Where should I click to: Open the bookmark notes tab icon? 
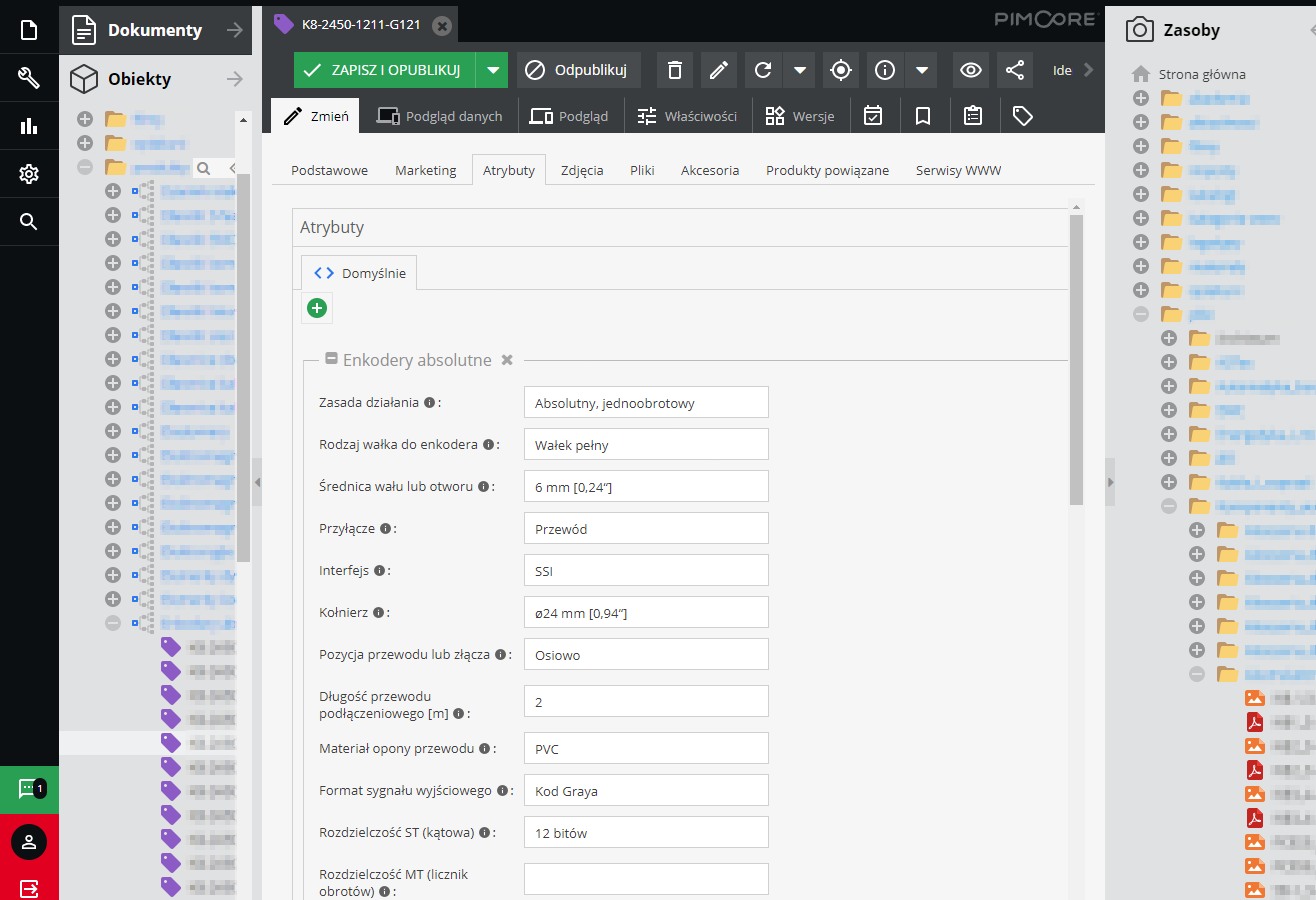923,116
